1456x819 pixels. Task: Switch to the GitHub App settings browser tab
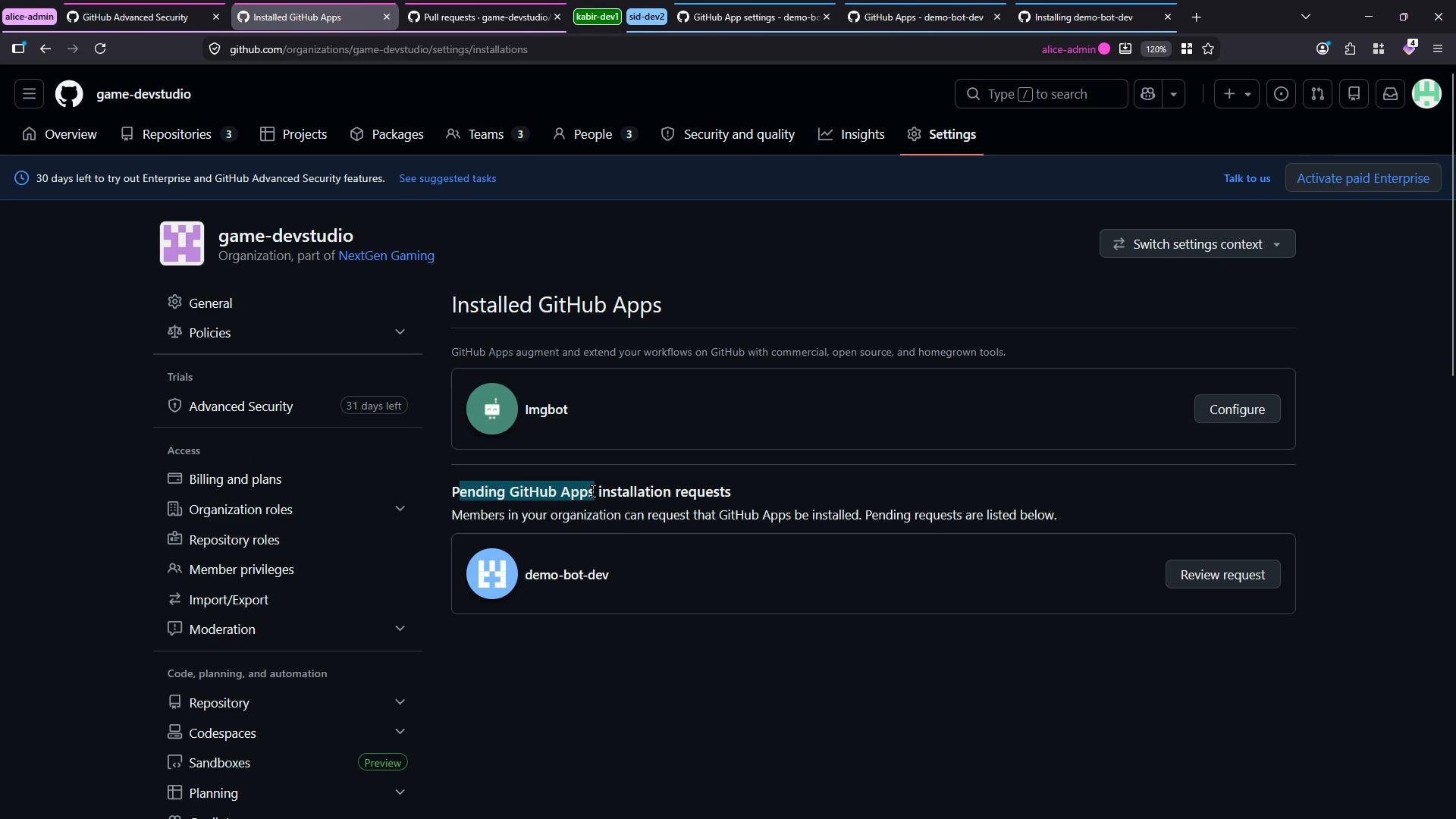(754, 17)
